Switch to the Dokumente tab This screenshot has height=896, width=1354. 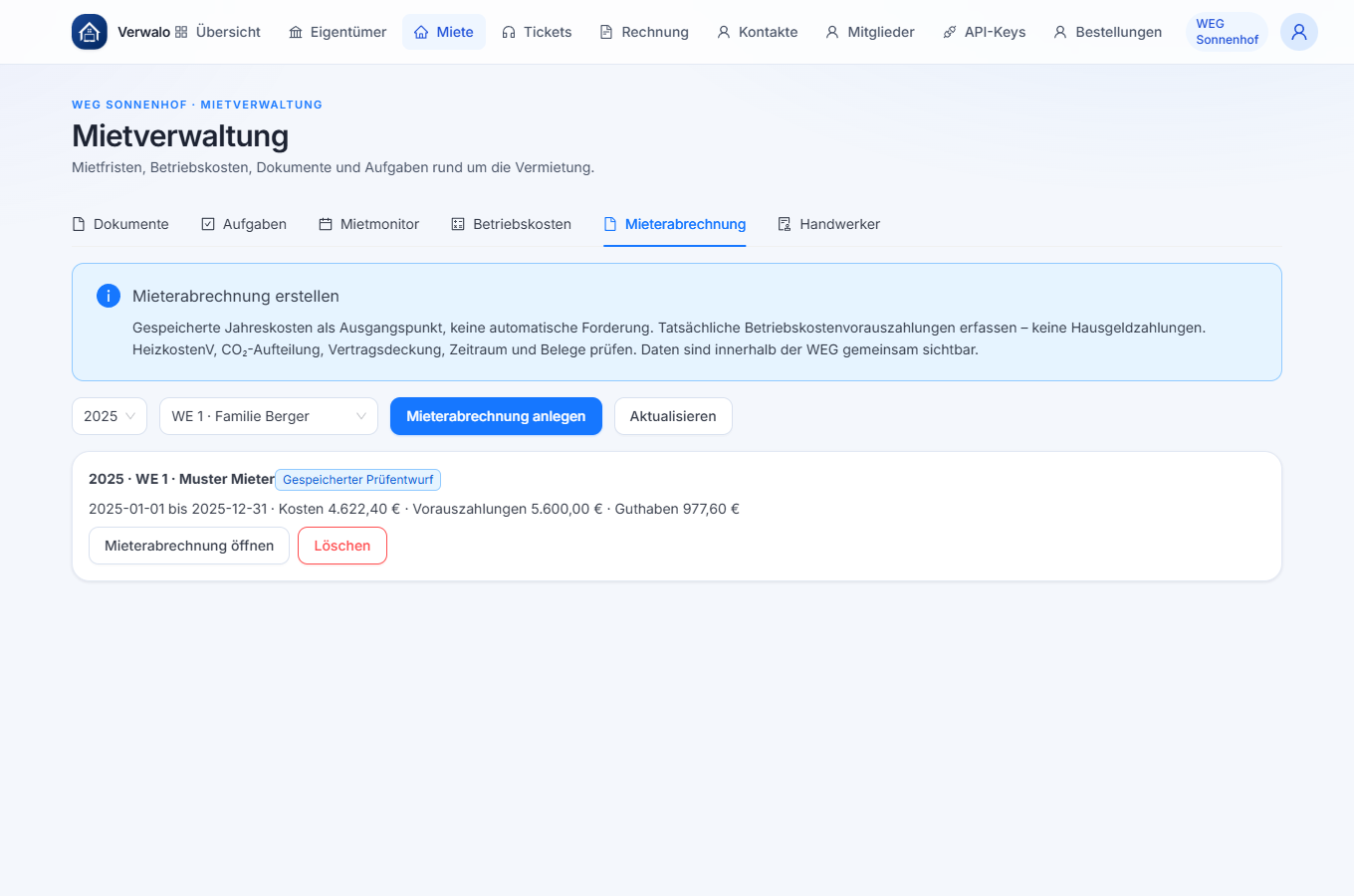coord(120,224)
